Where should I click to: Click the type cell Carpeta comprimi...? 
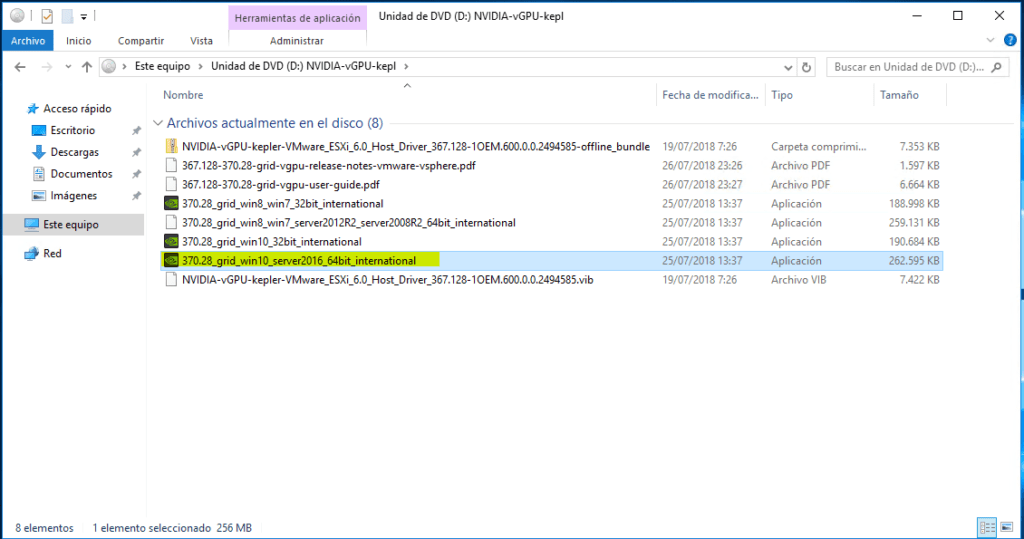[818, 146]
